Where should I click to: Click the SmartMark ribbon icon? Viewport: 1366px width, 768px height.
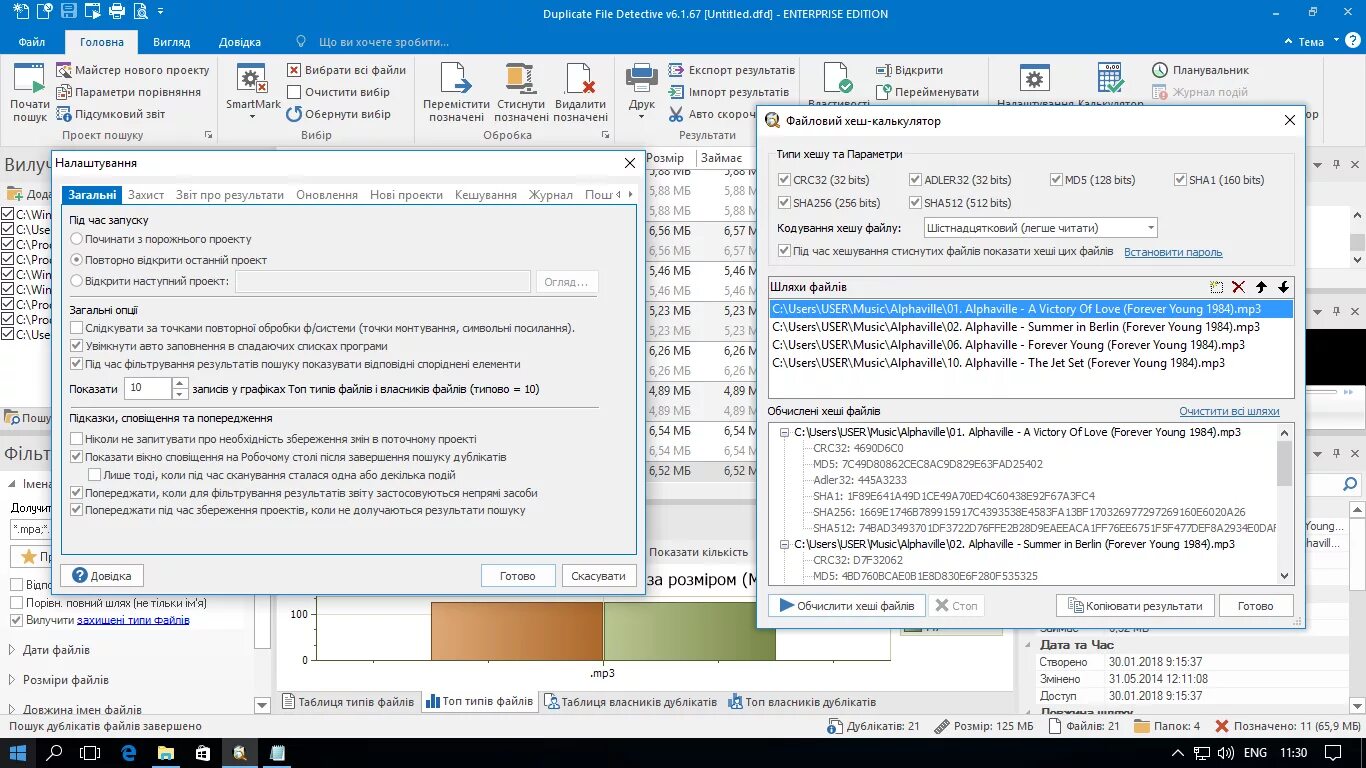(253, 80)
